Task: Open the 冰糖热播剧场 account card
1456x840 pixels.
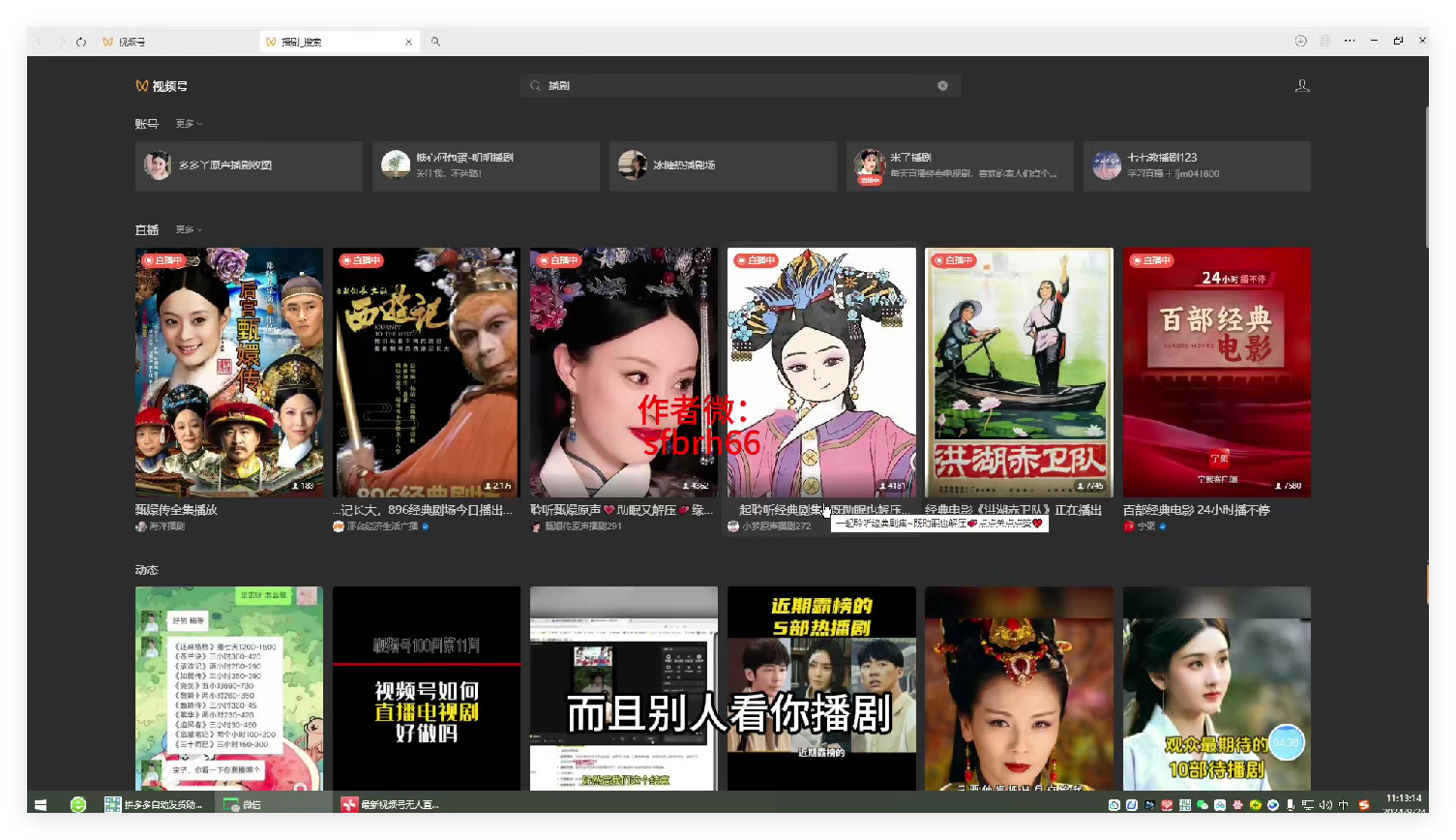Action: [723, 165]
